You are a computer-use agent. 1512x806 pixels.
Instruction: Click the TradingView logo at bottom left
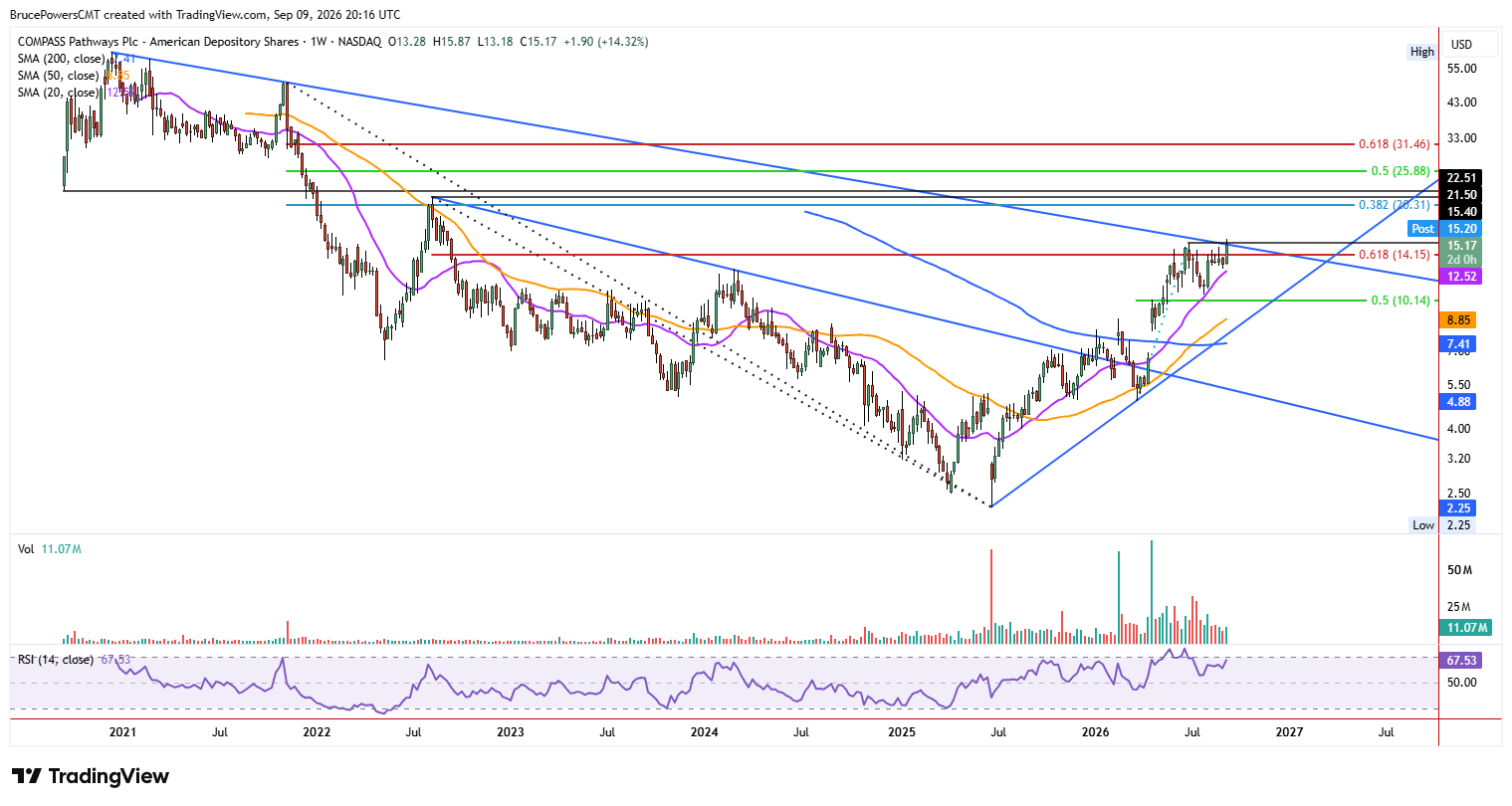[x=91, y=776]
